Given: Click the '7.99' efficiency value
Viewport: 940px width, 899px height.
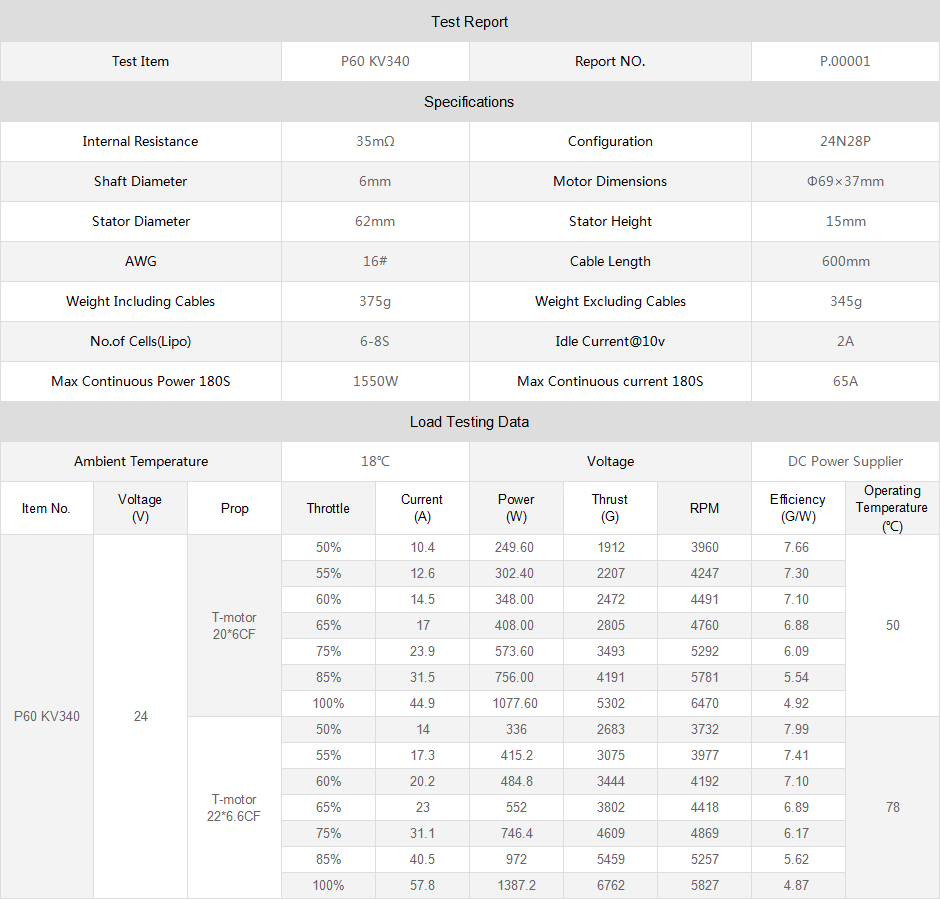Looking at the screenshot, I should coord(796,729).
